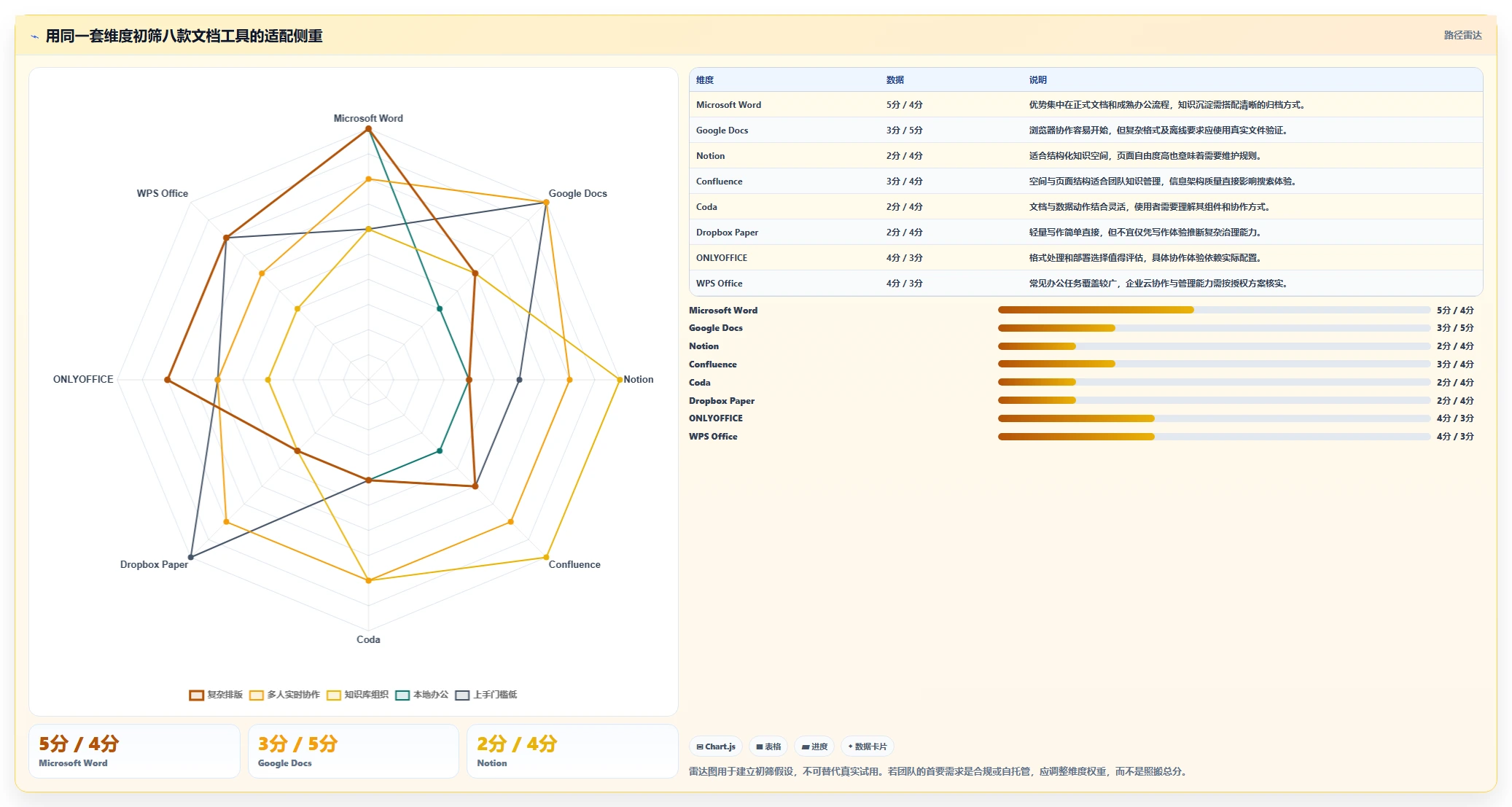
Task: Click the 数据 column header
Action: [x=895, y=80]
